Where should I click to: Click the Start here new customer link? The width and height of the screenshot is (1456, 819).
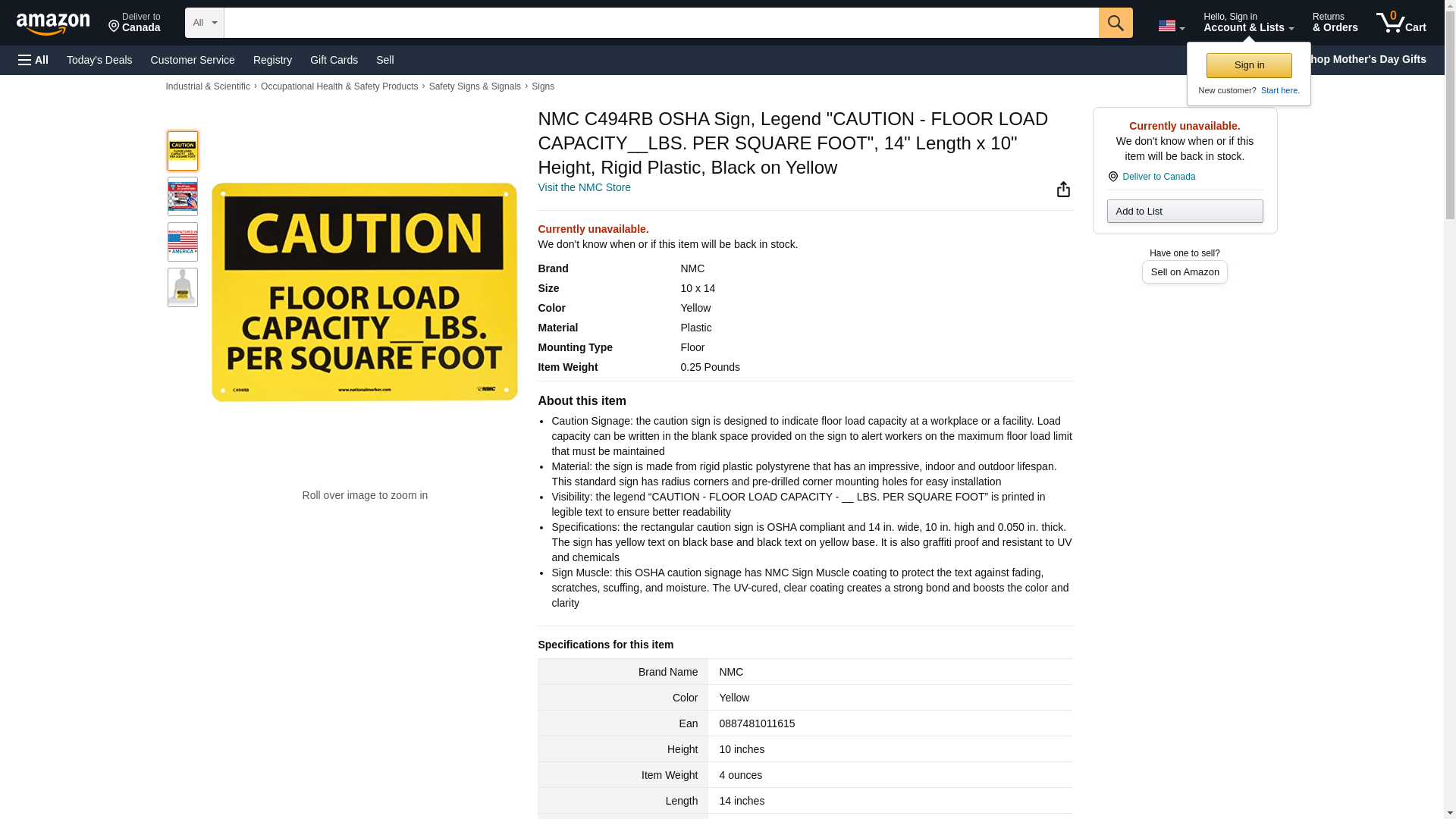coord(1279,90)
